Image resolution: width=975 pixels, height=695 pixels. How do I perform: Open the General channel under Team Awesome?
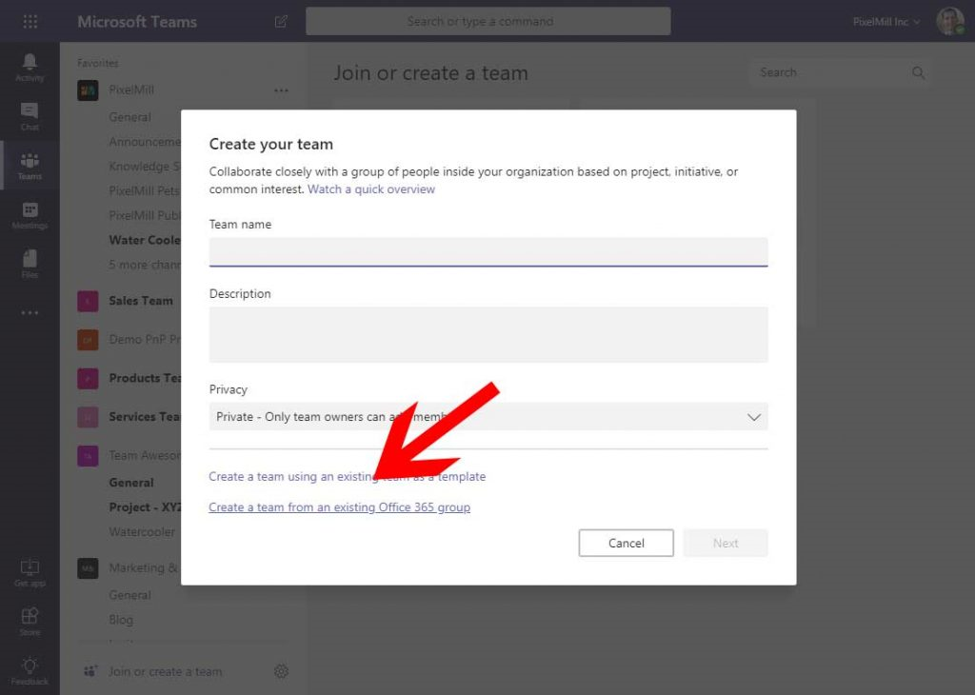[131, 482]
